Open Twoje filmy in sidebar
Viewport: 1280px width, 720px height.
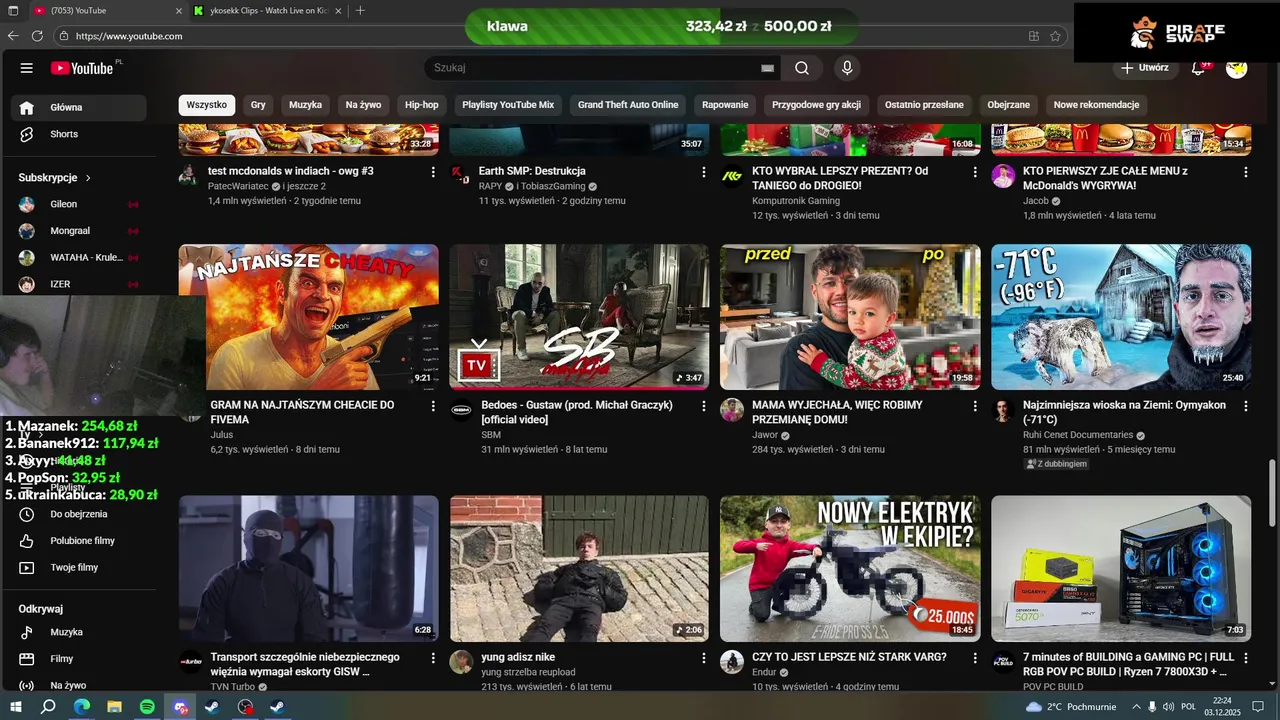(78, 567)
